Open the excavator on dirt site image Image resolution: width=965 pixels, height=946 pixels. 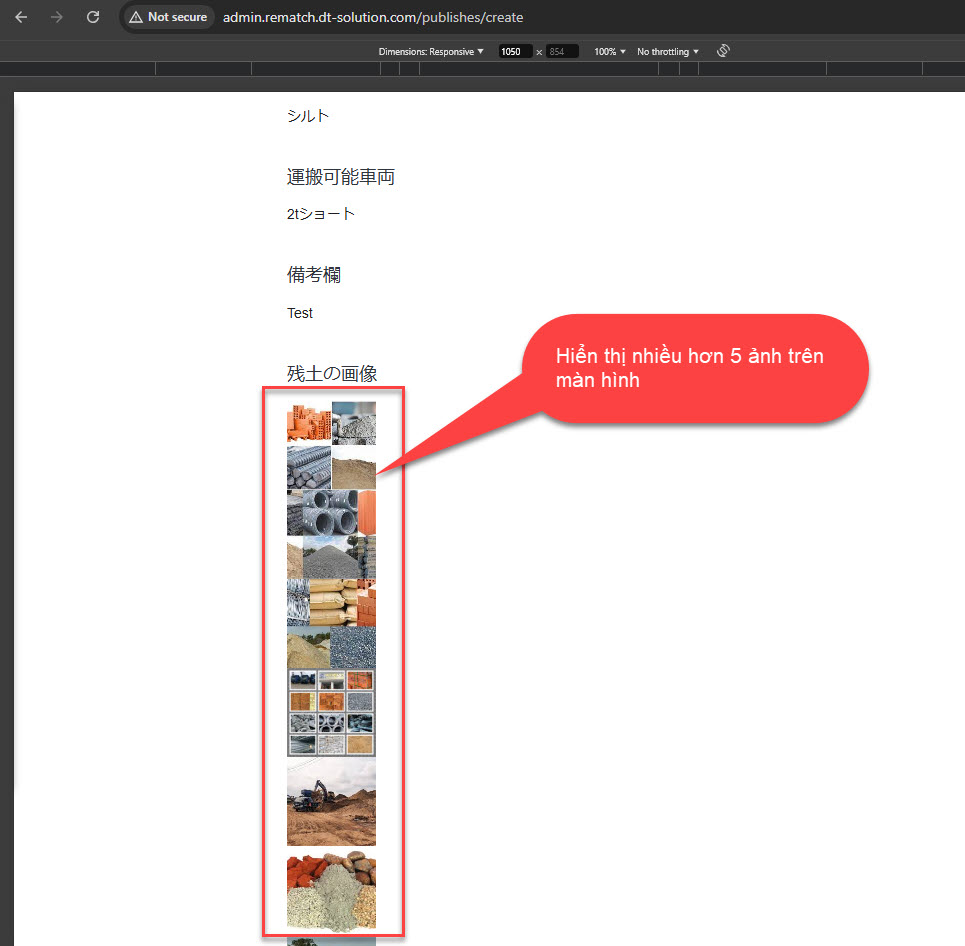[331, 802]
